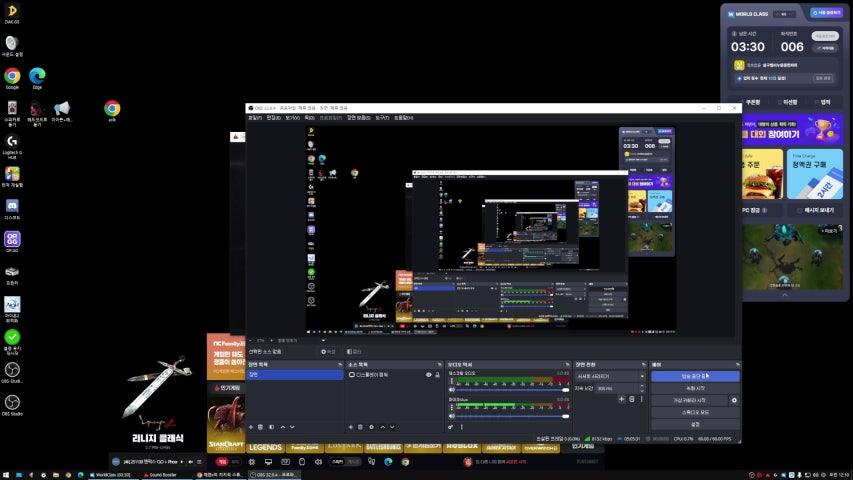The width and height of the screenshot is (853, 480).
Task: Open desktop audio channel options menu dots
Action: [452, 381]
